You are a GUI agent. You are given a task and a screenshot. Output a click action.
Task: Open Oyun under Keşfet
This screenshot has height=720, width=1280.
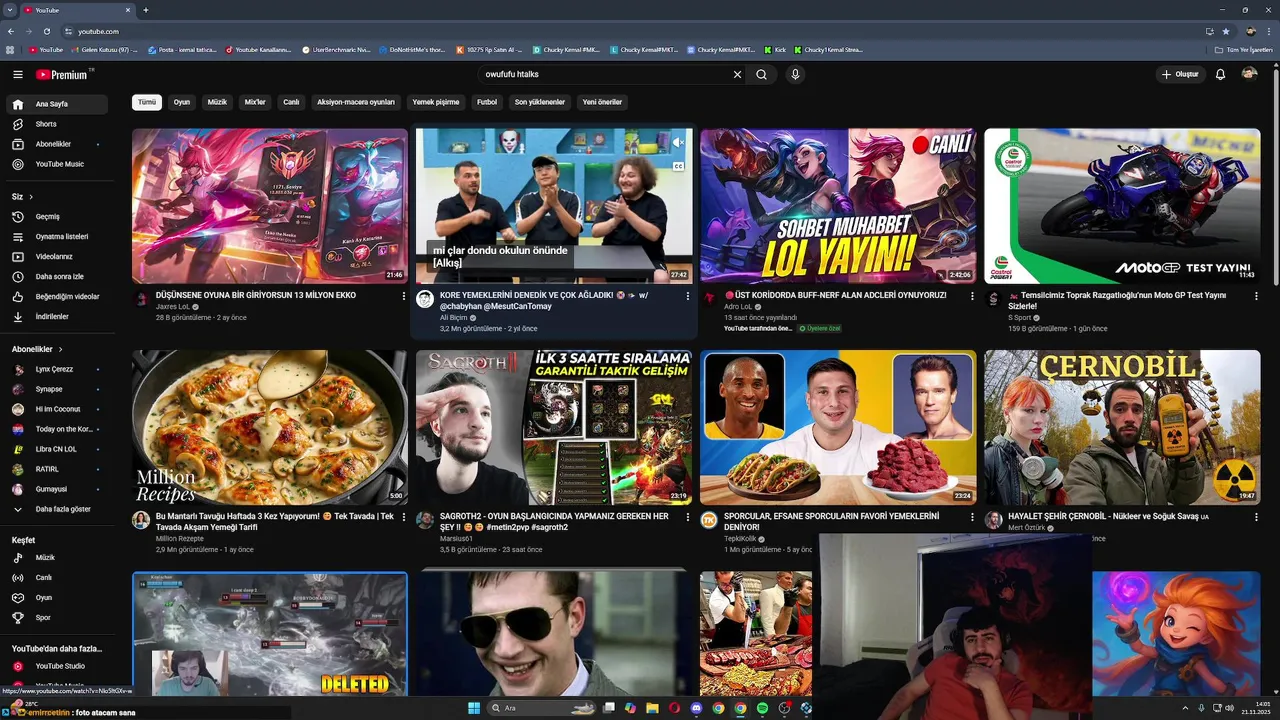pyautogui.click(x=57, y=598)
